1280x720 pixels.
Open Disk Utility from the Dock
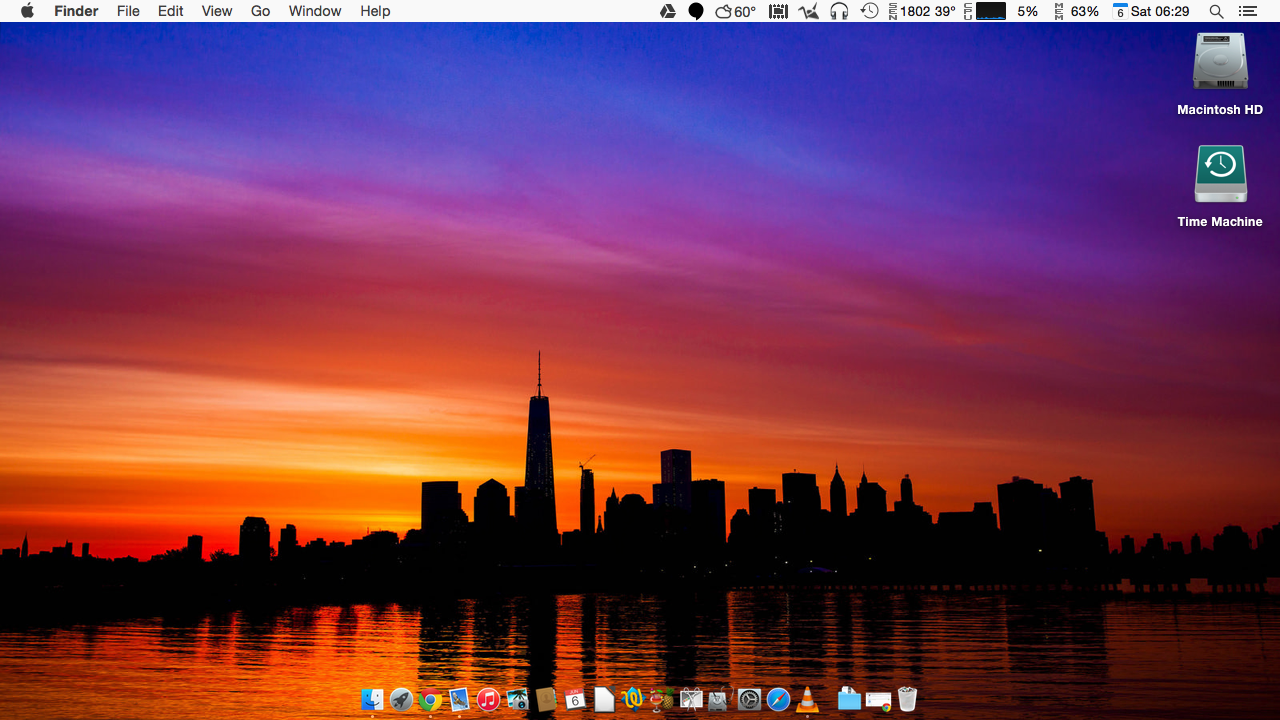pyautogui.click(x=719, y=699)
